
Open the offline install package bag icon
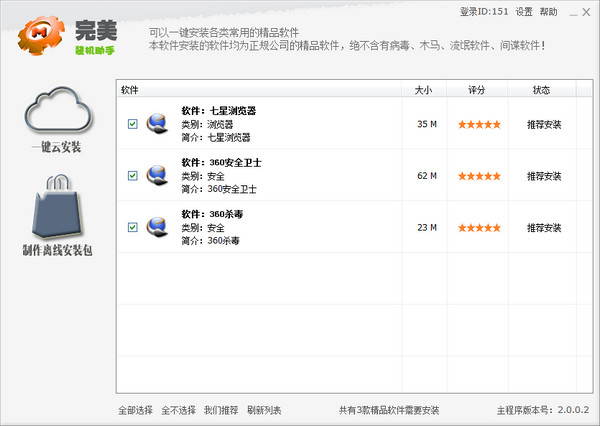coord(57,207)
